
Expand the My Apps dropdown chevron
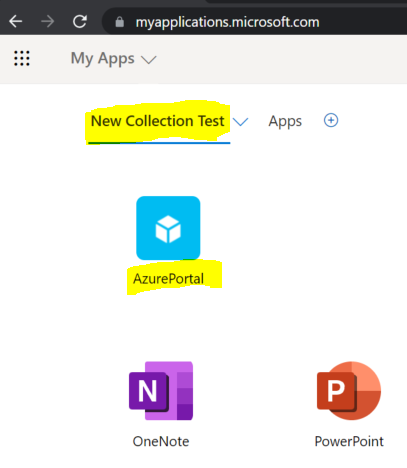tap(149, 60)
